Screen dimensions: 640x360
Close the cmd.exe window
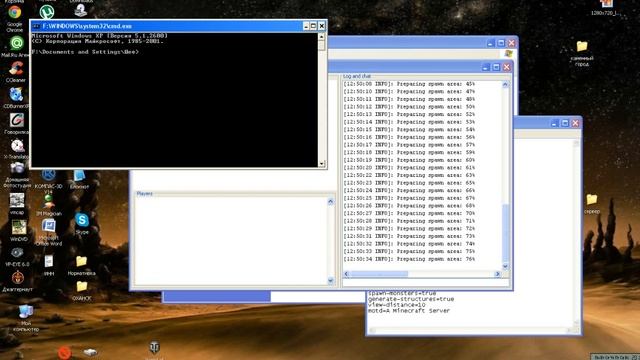pyautogui.click(x=322, y=26)
